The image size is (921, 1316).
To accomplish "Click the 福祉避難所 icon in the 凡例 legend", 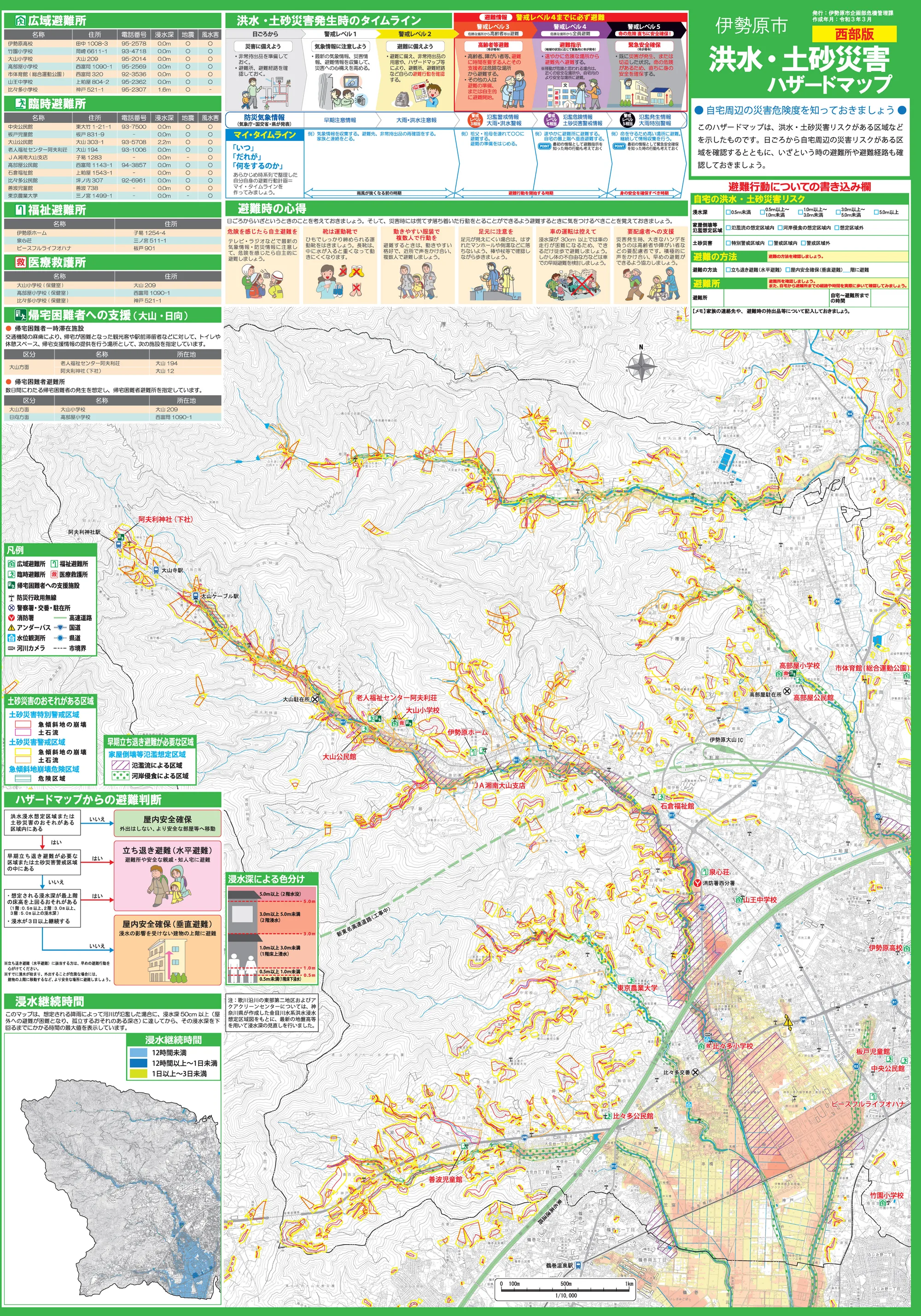I will click(x=54, y=564).
